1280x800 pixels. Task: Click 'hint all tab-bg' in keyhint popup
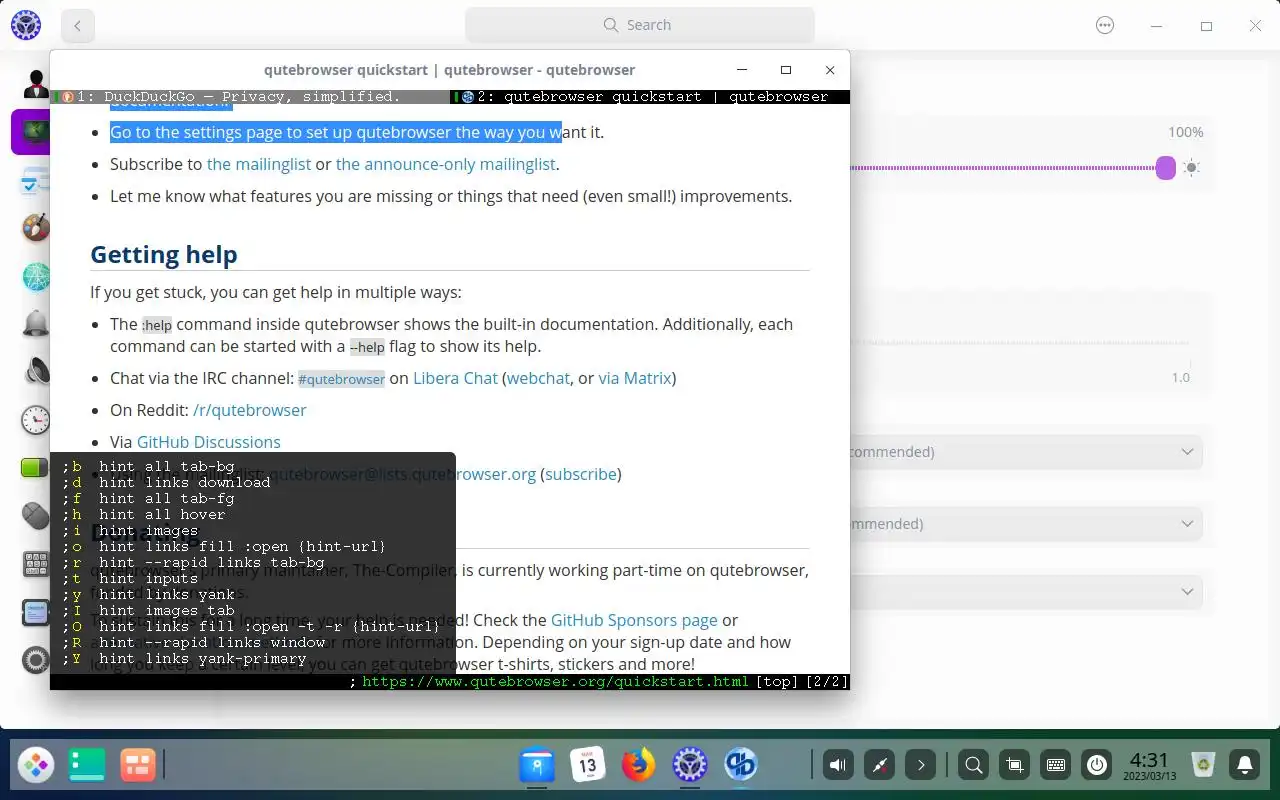pyautogui.click(x=166, y=466)
